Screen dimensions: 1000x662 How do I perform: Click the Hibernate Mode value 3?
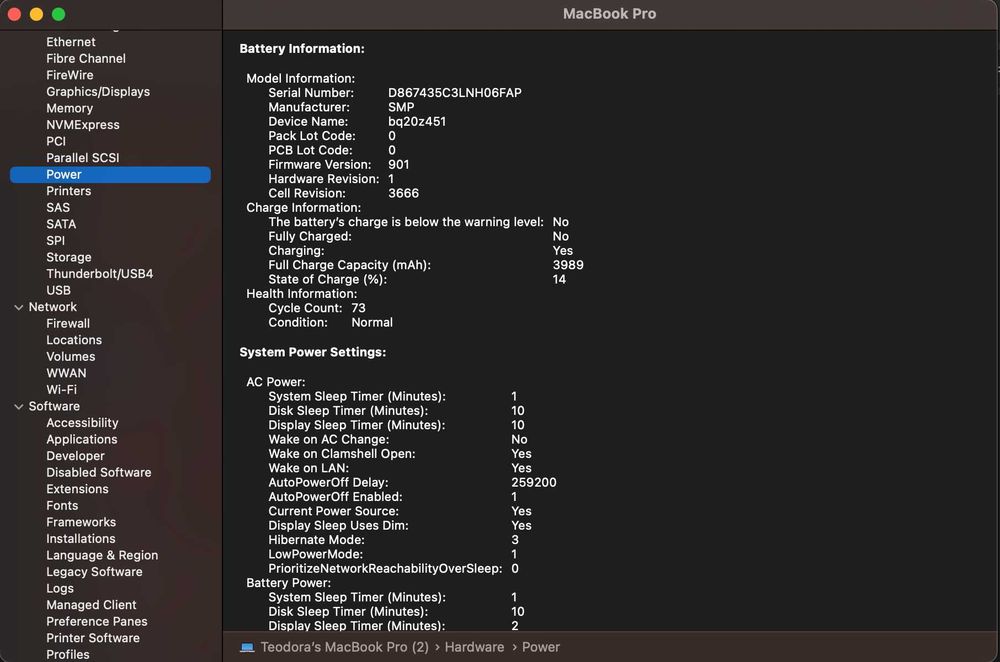click(x=515, y=540)
